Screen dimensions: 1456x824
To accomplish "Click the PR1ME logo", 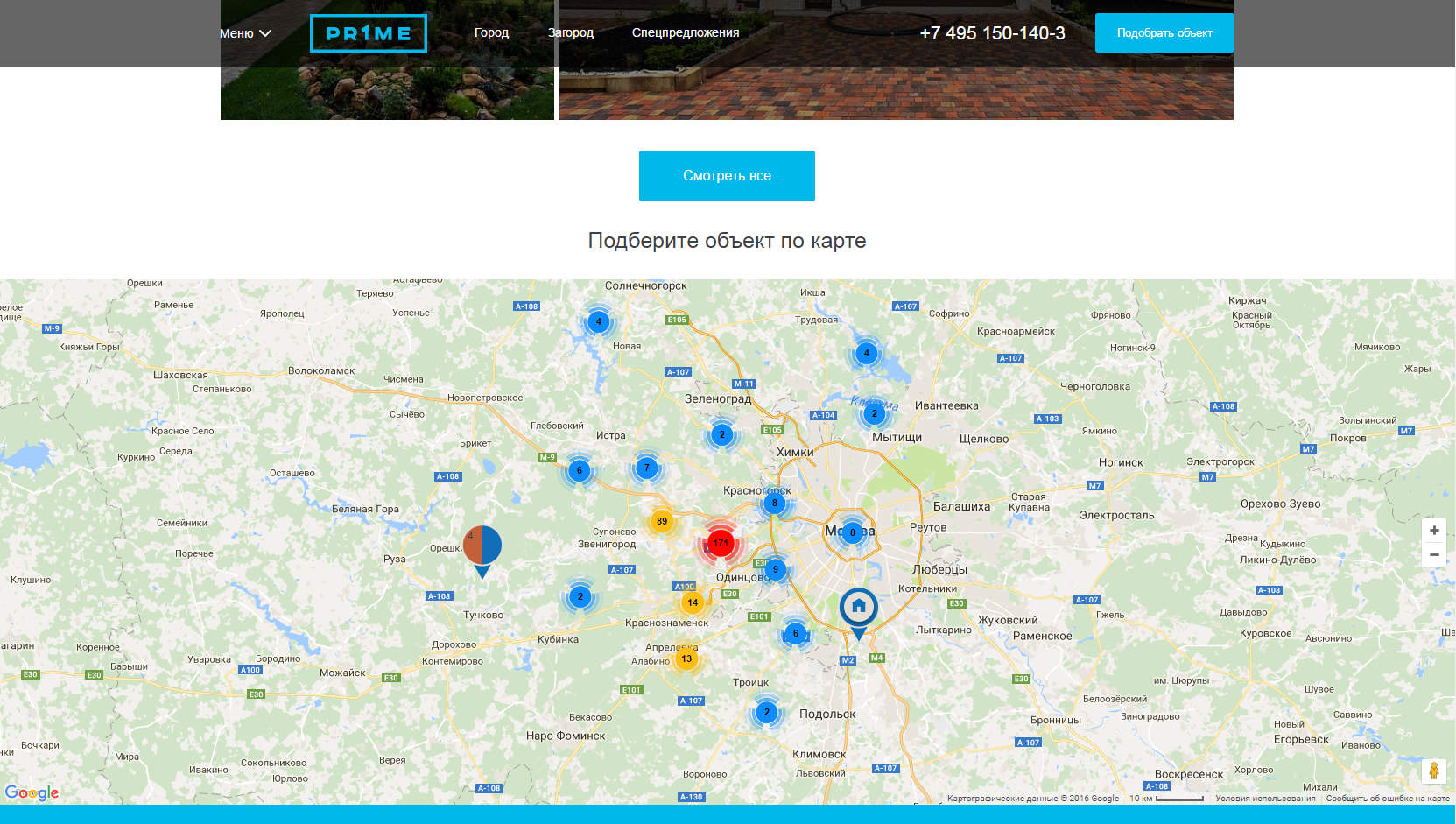I will point(369,33).
